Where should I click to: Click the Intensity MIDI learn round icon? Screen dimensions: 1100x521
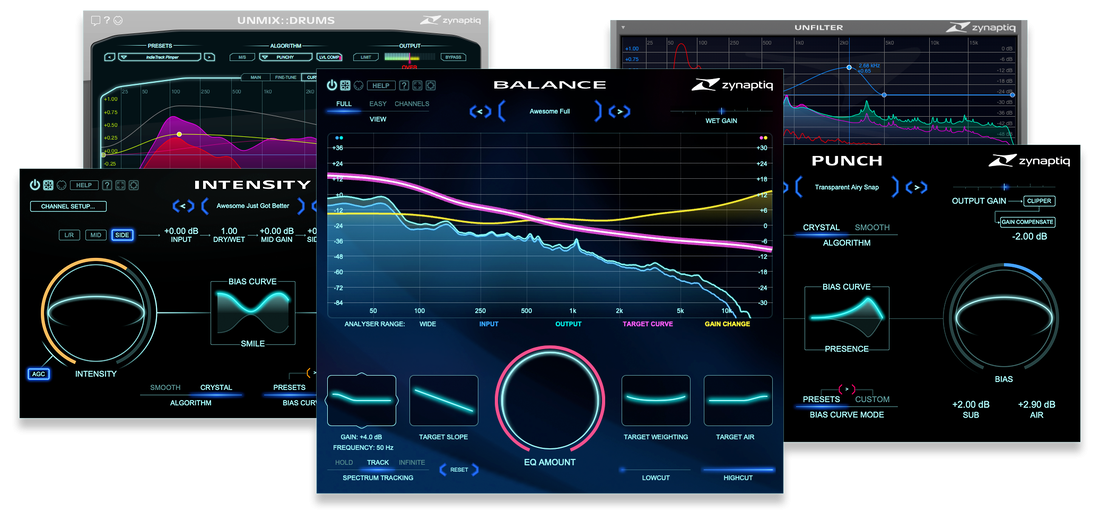[62, 185]
